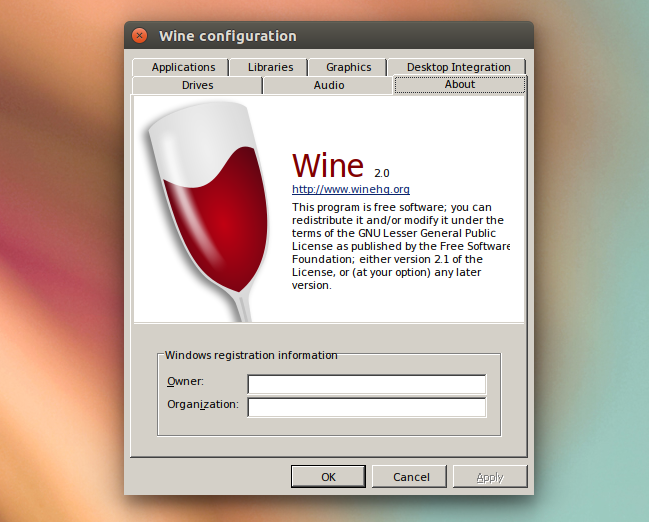
Task: Click the large red Wine heading
Action: coord(327,165)
